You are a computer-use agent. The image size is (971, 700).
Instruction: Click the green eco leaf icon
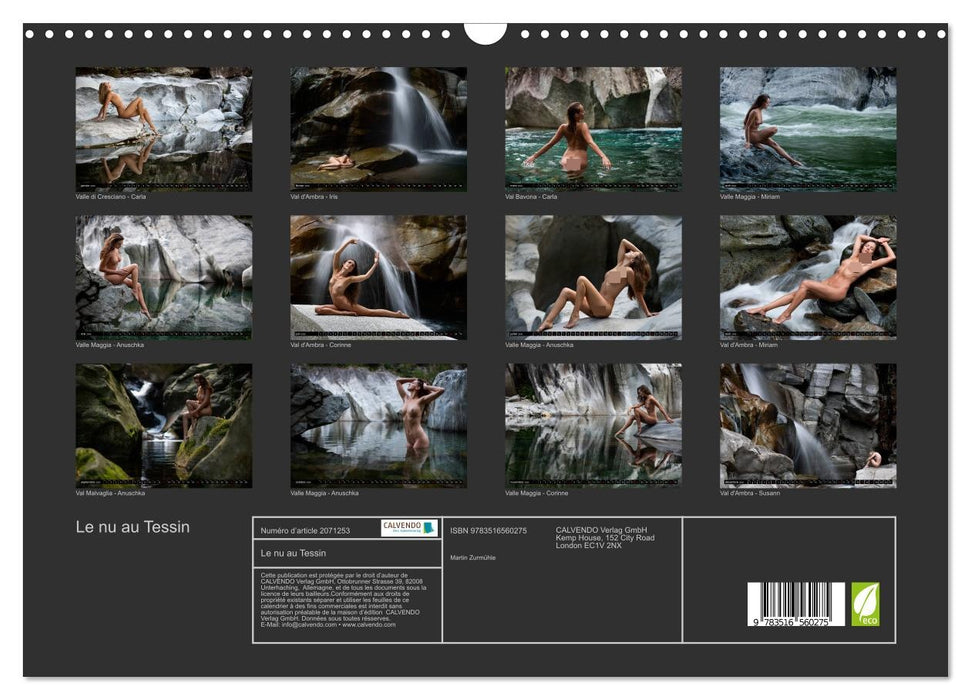pos(865,604)
